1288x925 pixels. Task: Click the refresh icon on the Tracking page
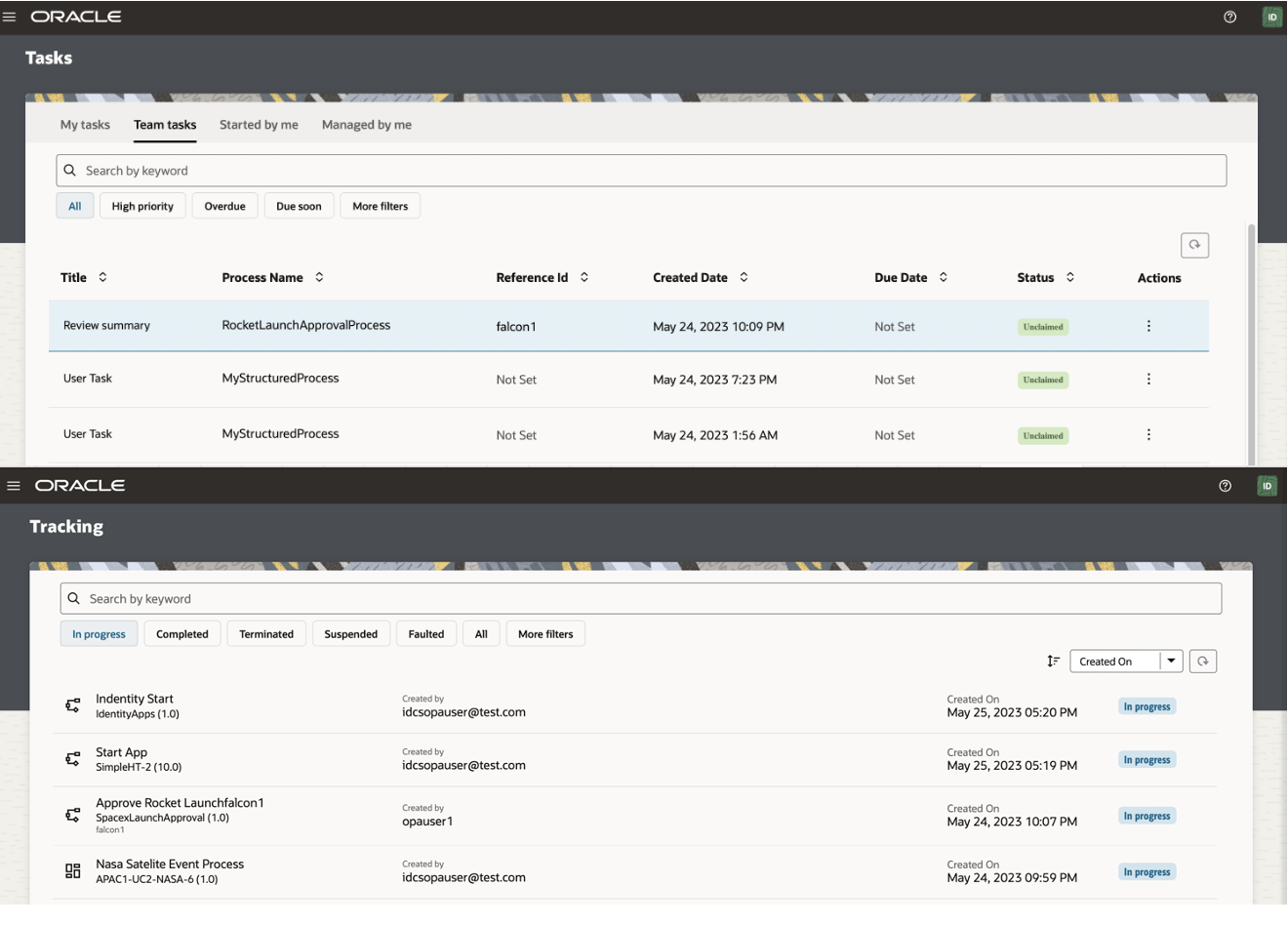tap(1202, 661)
